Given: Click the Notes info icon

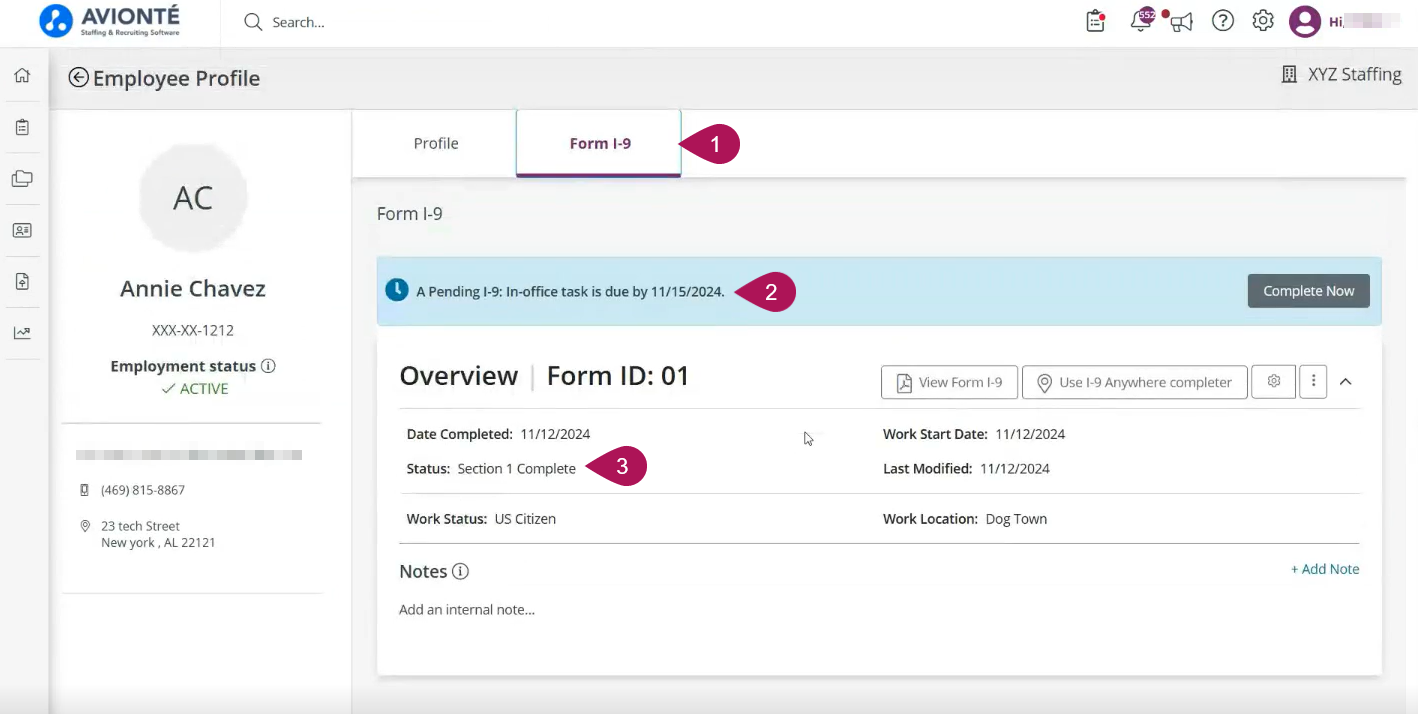Looking at the screenshot, I should click(460, 572).
